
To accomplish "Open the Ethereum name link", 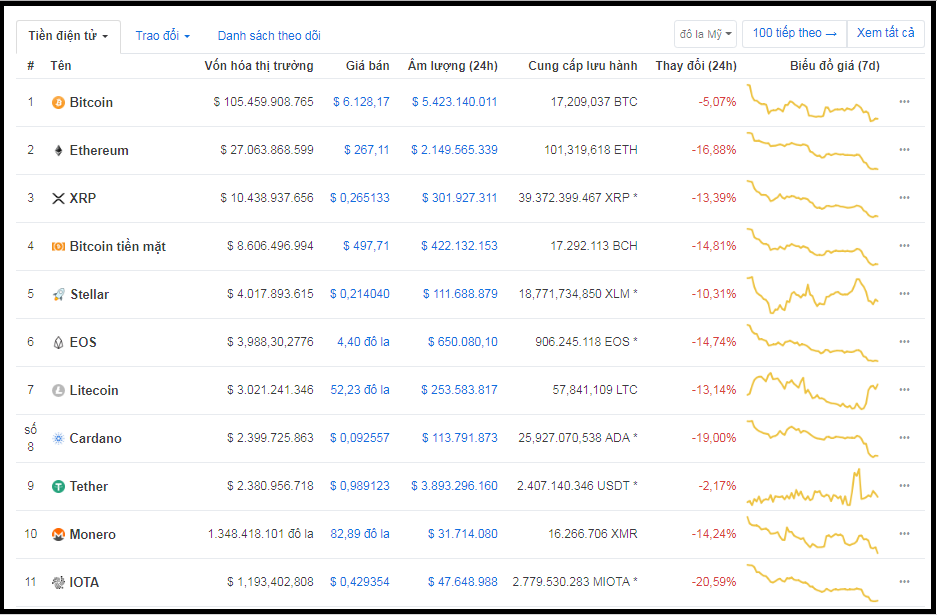I will coord(99,151).
